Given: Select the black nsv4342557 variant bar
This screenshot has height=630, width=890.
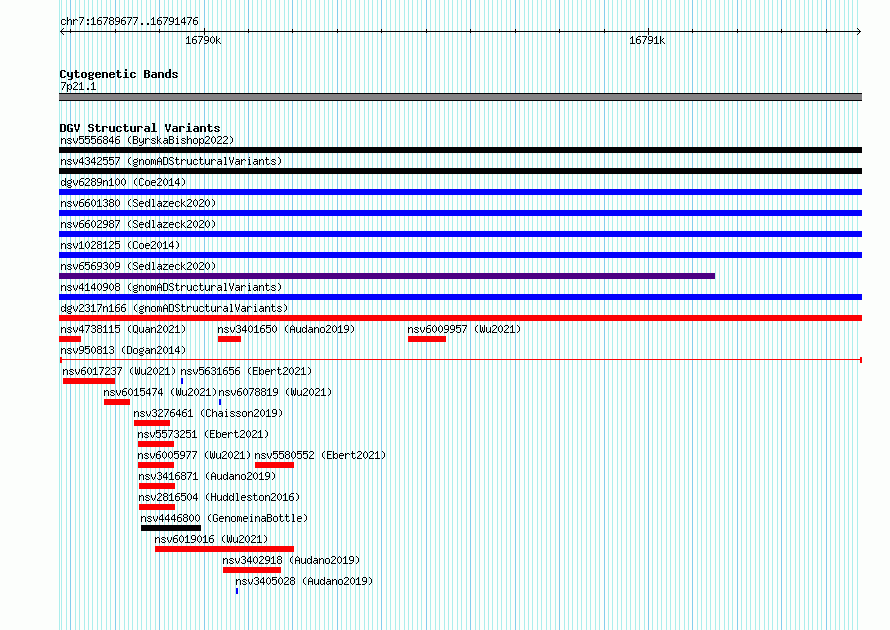Looking at the screenshot, I should click(x=460, y=171).
